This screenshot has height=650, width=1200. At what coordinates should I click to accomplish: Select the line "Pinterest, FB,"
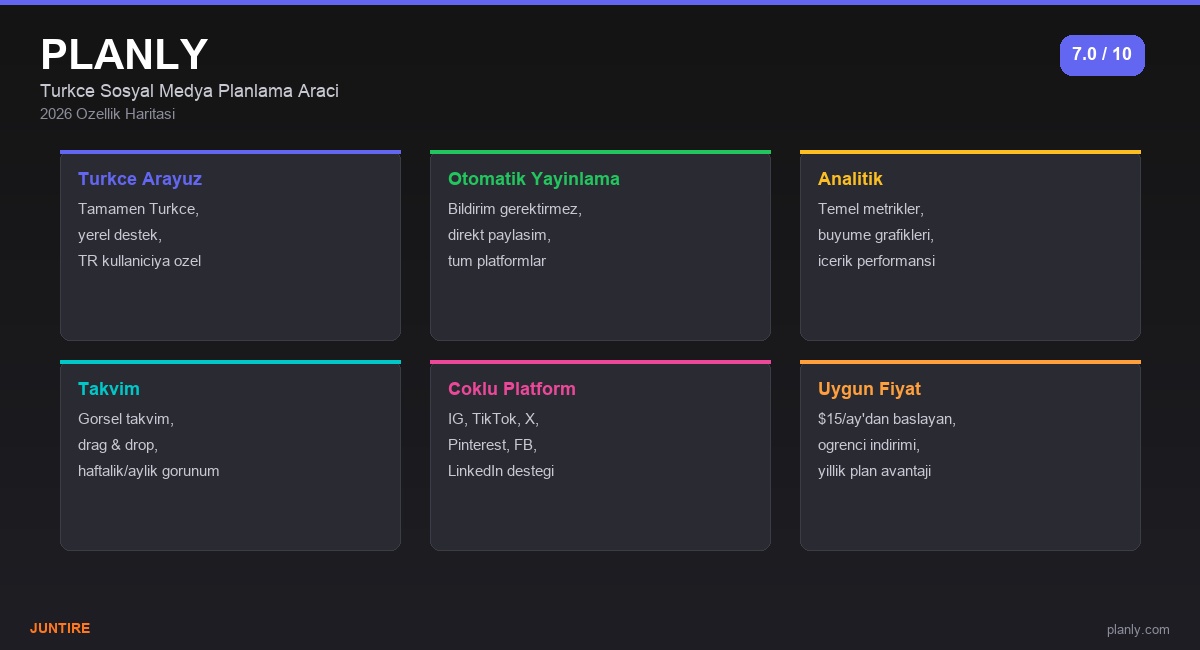click(x=492, y=445)
